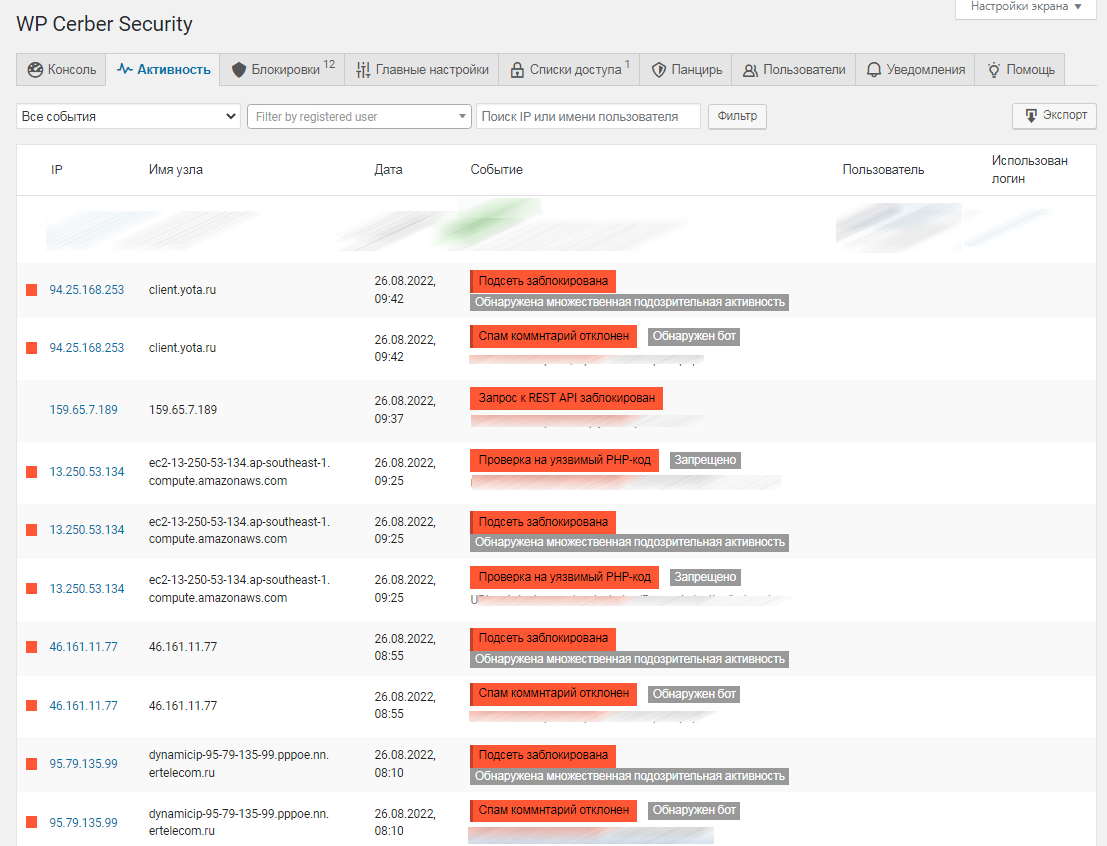
Task: Click the padlock icon on Списки доступа
Action: 517,70
